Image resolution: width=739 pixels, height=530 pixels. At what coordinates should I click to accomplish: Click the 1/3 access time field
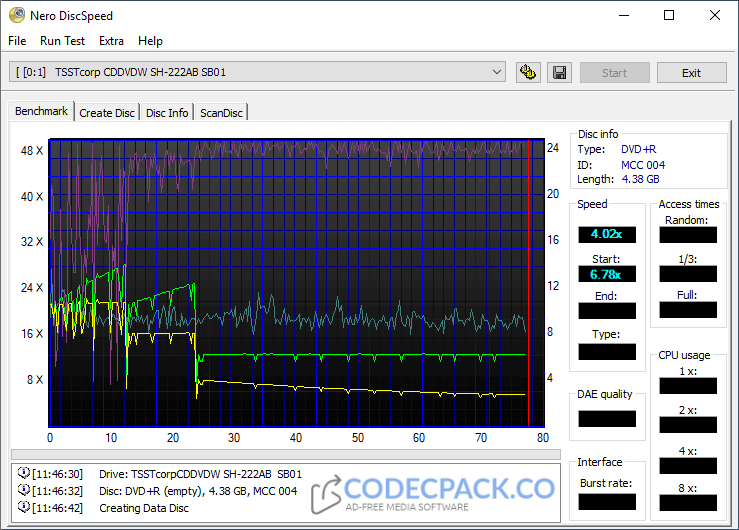tap(688, 274)
